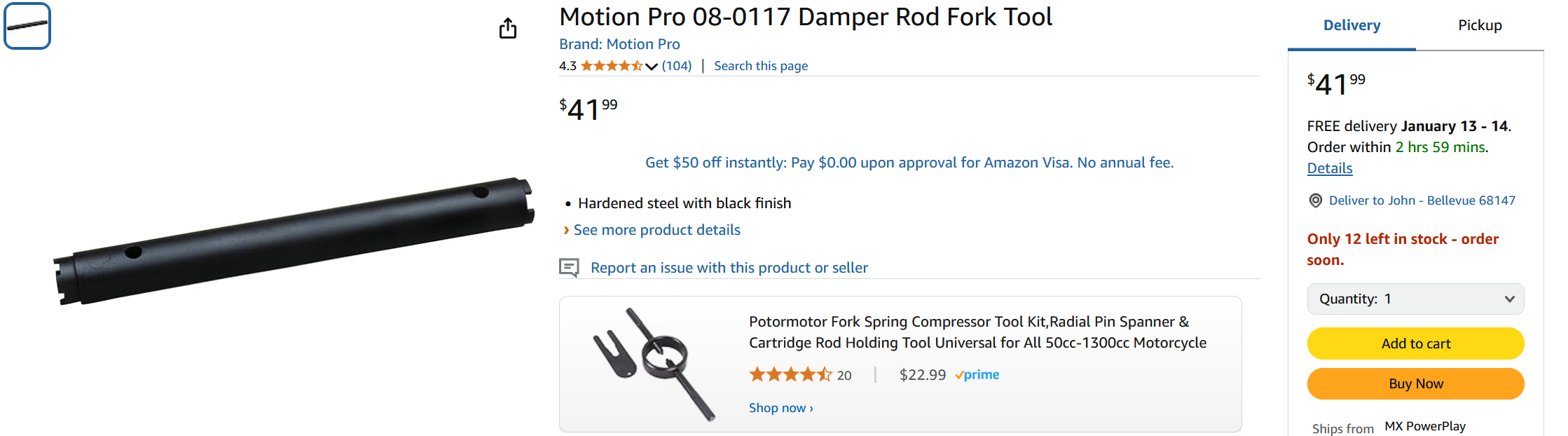This screenshot has width=1568, height=436.
Task: Click the location pin delivery icon
Action: pyautogui.click(x=1316, y=201)
